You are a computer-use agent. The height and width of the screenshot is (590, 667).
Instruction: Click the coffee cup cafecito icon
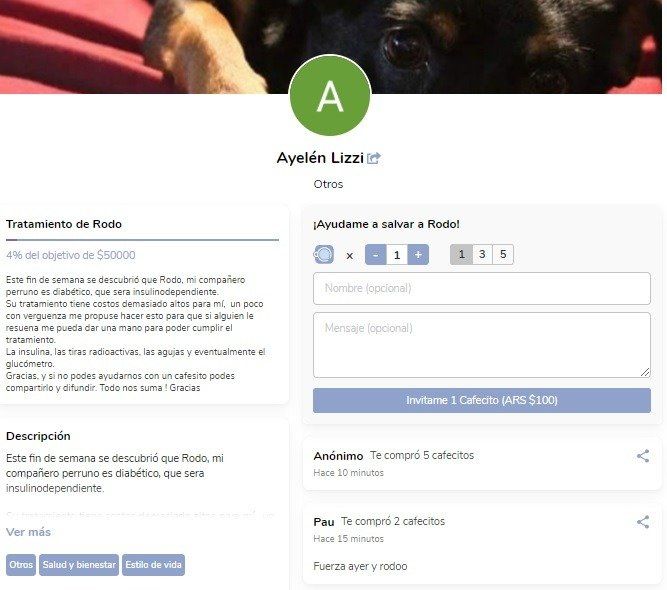tap(324, 254)
